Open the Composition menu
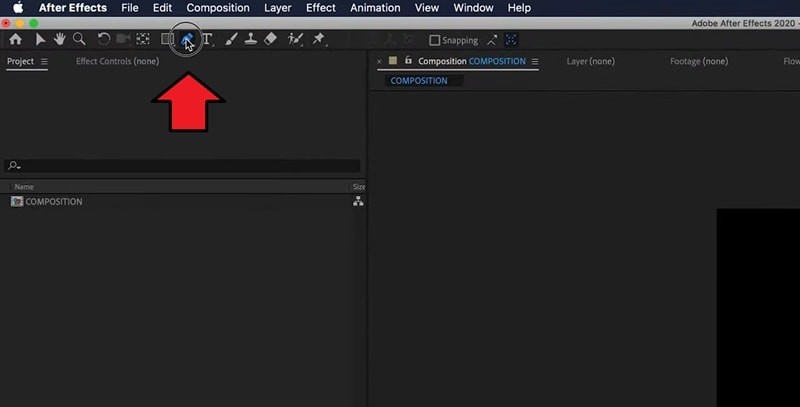 [218, 8]
